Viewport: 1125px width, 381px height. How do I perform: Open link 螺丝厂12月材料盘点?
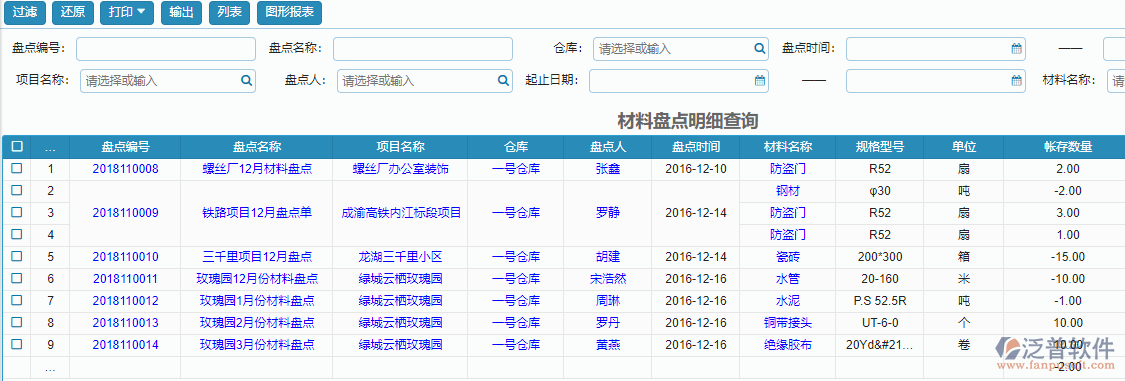click(x=257, y=169)
